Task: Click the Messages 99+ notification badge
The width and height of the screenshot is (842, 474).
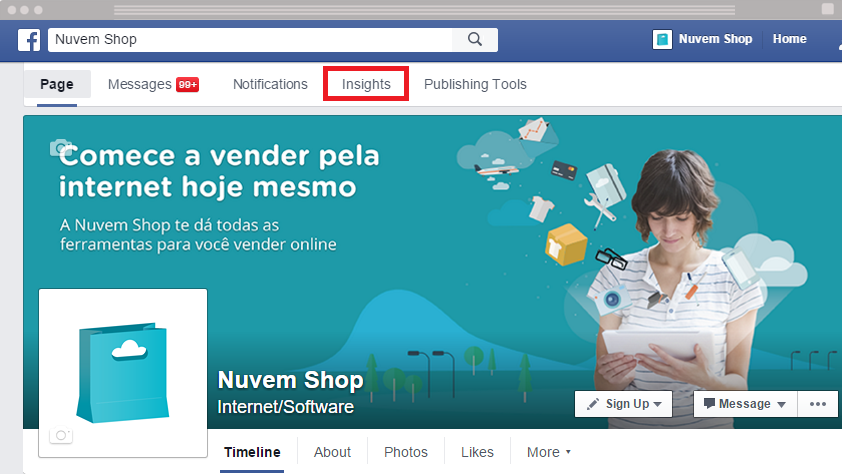Action: 187,85
